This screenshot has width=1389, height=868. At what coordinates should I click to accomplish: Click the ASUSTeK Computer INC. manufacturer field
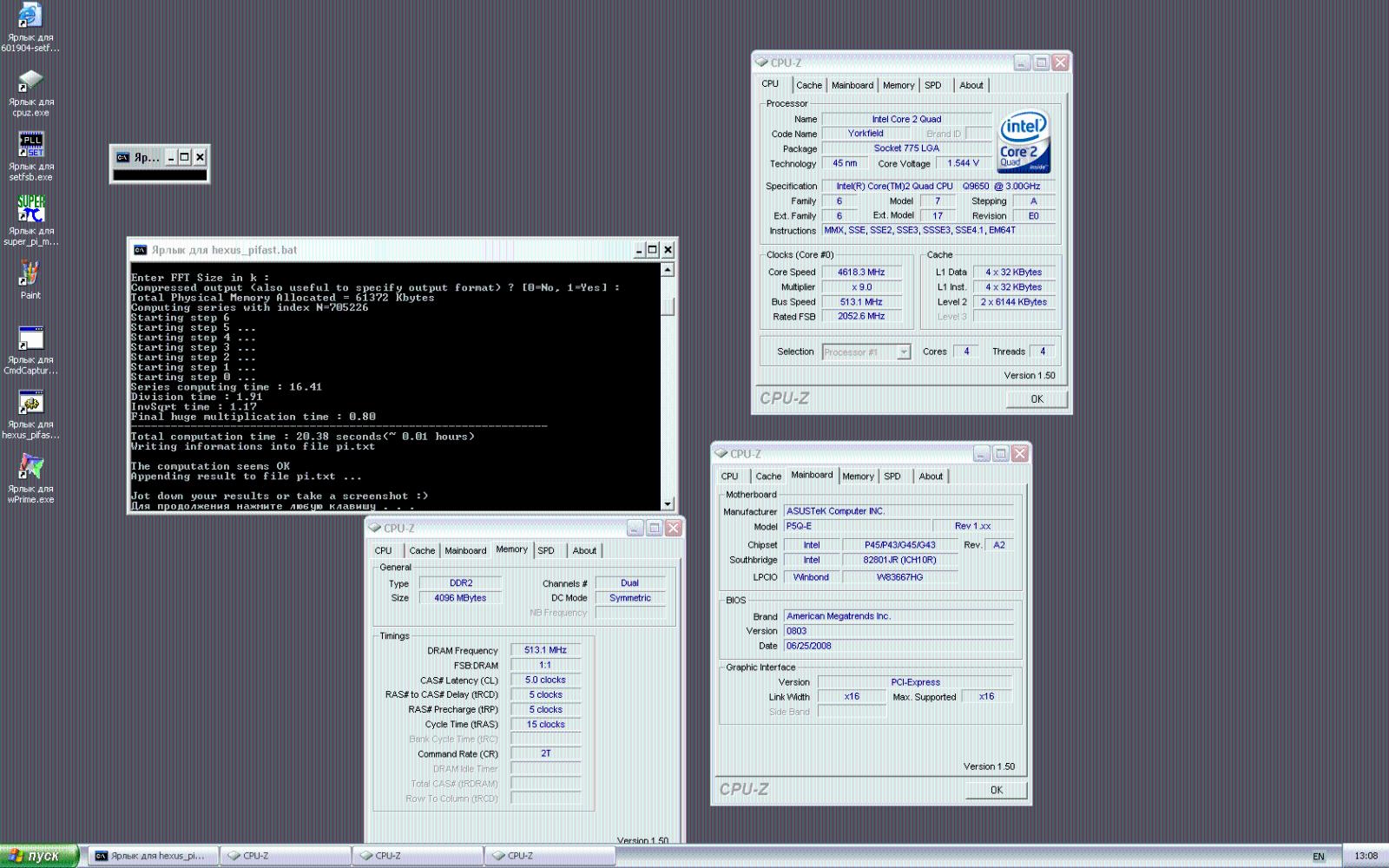[x=899, y=511]
